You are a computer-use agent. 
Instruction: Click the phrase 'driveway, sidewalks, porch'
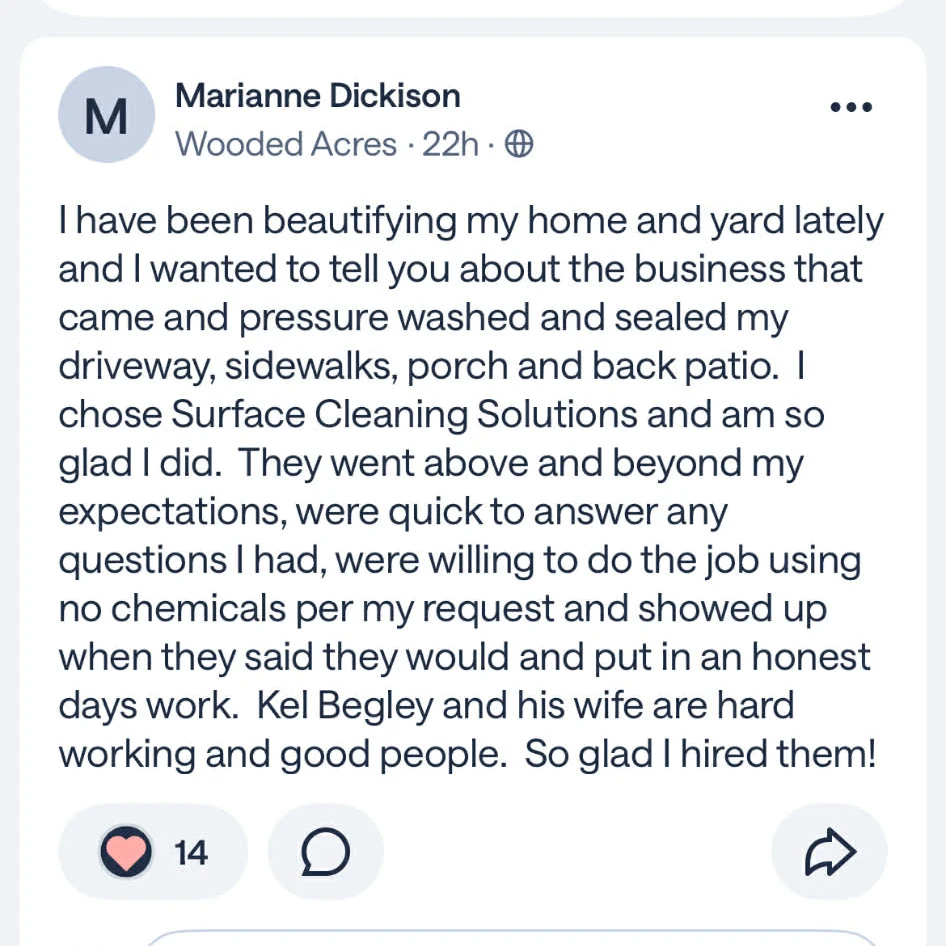point(290,366)
